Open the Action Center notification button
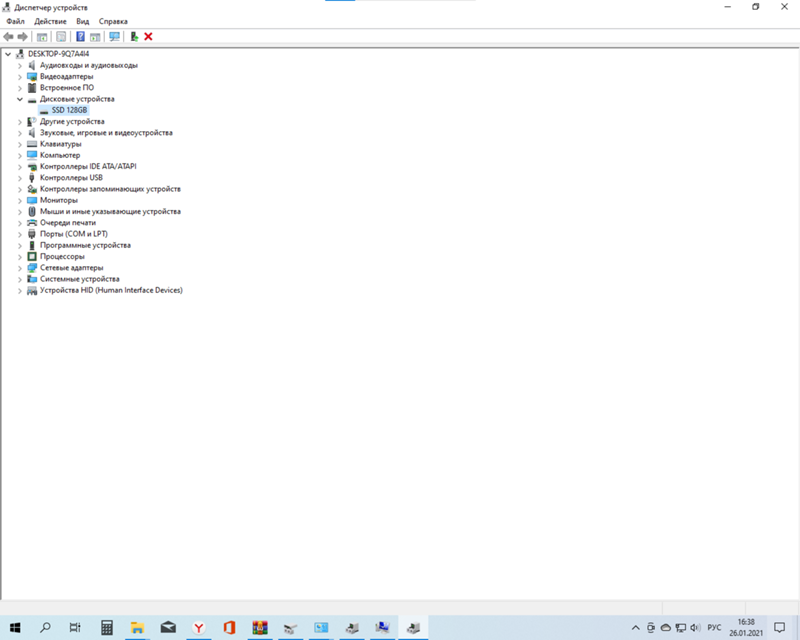Image resolution: width=800 pixels, height=640 pixels. pos(779,627)
